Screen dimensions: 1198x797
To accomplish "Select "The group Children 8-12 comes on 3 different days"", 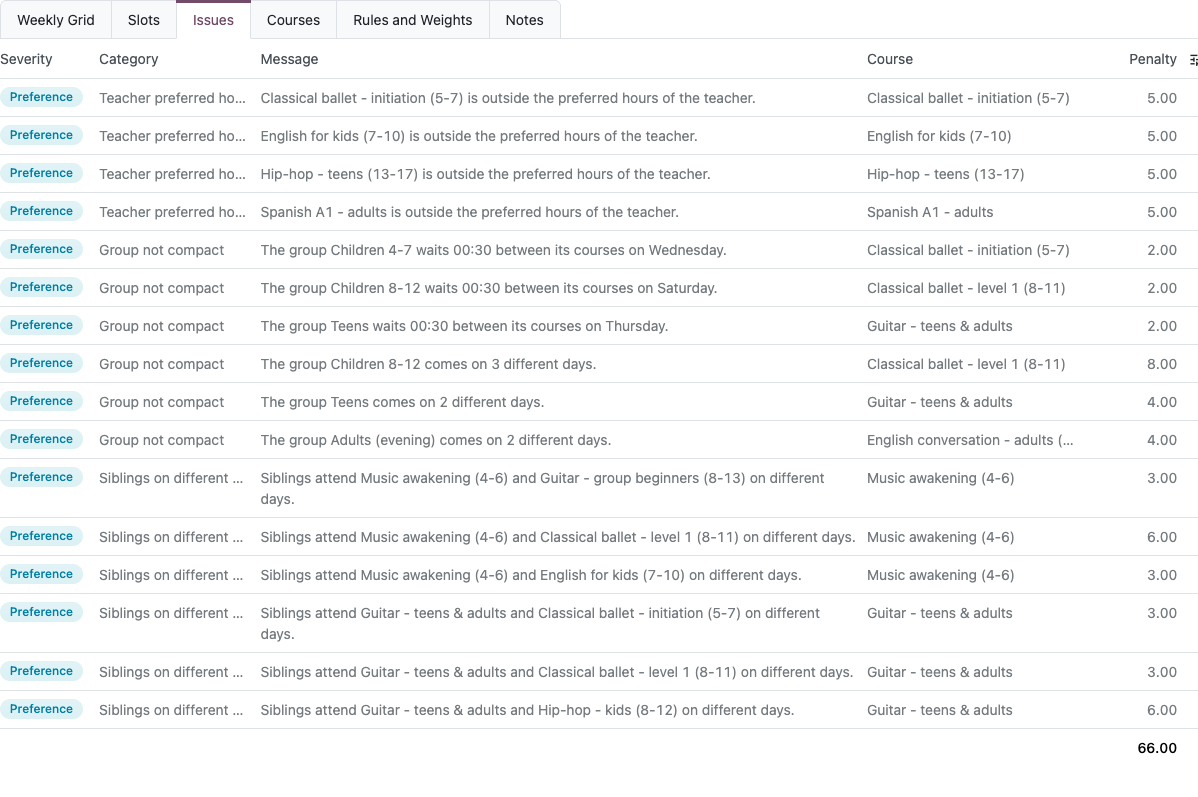I will 428,364.
